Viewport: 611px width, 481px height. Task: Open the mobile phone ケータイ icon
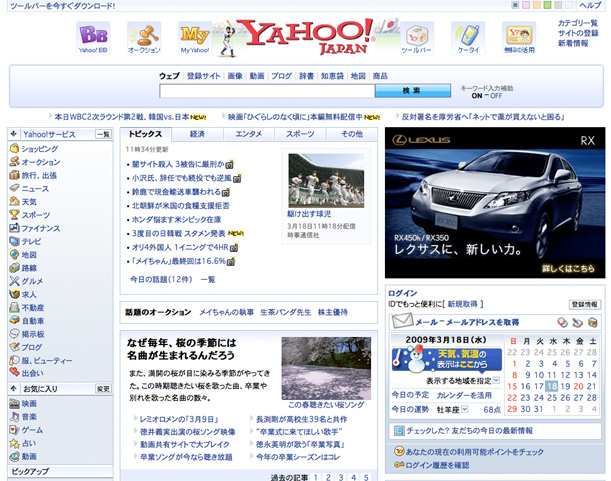468,38
